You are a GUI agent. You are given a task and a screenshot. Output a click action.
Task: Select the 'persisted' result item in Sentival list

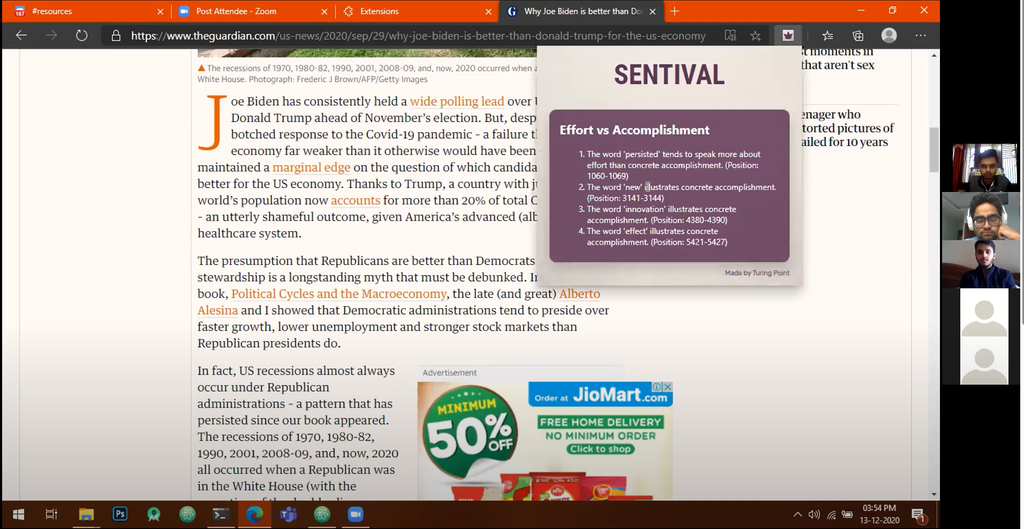[673, 165]
